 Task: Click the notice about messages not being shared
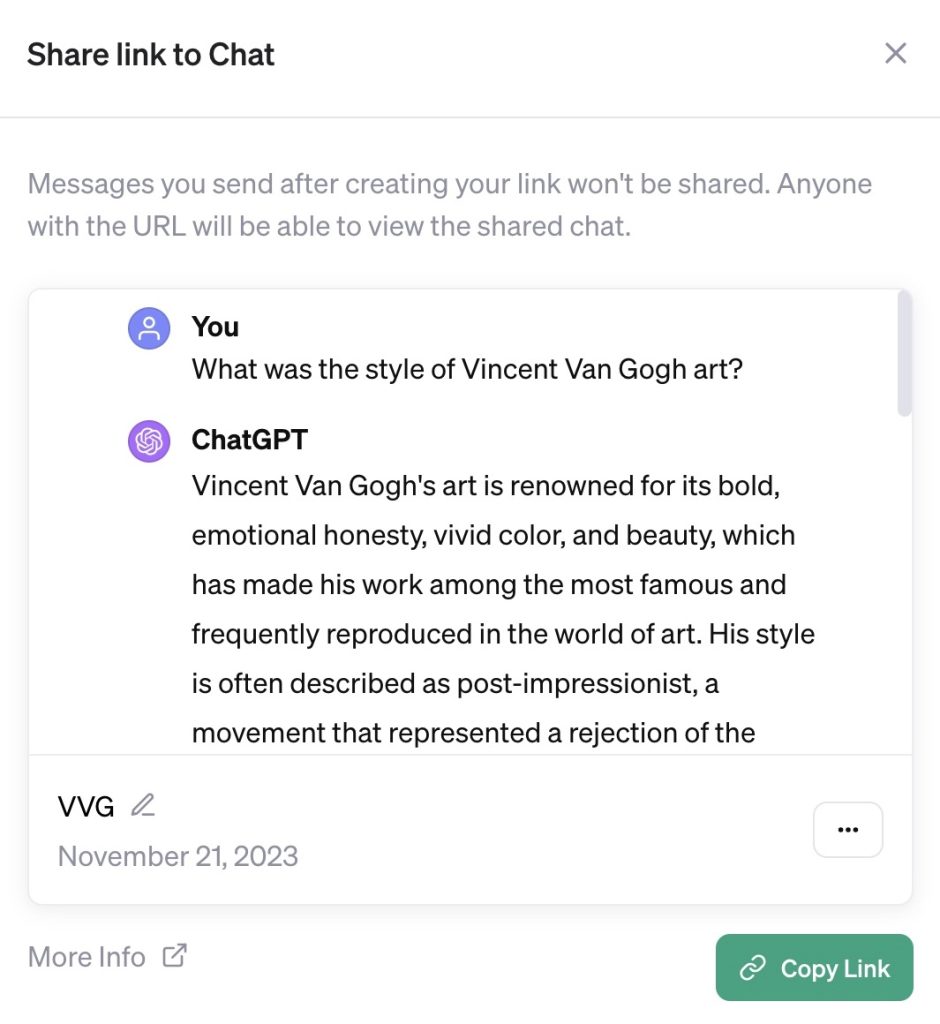click(449, 205)
